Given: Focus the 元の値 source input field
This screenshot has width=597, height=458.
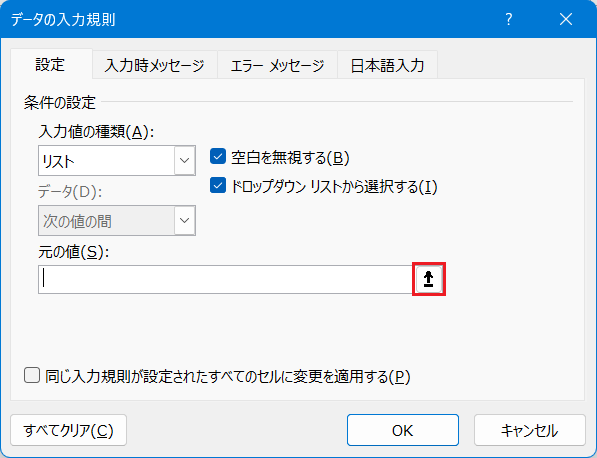Looking at the screenshot, I should [x=225, y=279].
